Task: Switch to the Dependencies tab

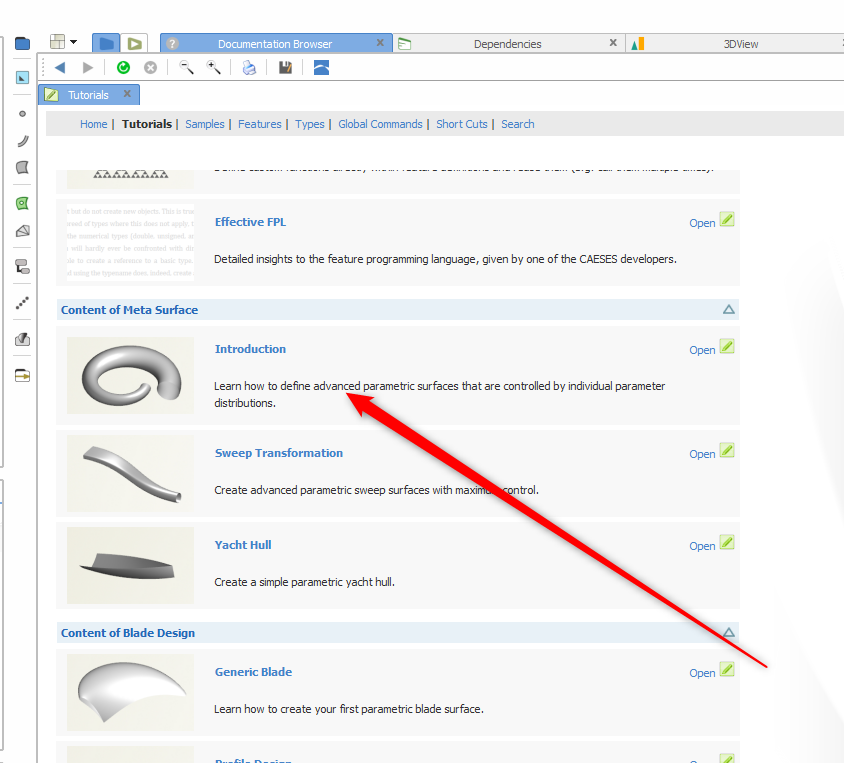Action: coord(508,44)
